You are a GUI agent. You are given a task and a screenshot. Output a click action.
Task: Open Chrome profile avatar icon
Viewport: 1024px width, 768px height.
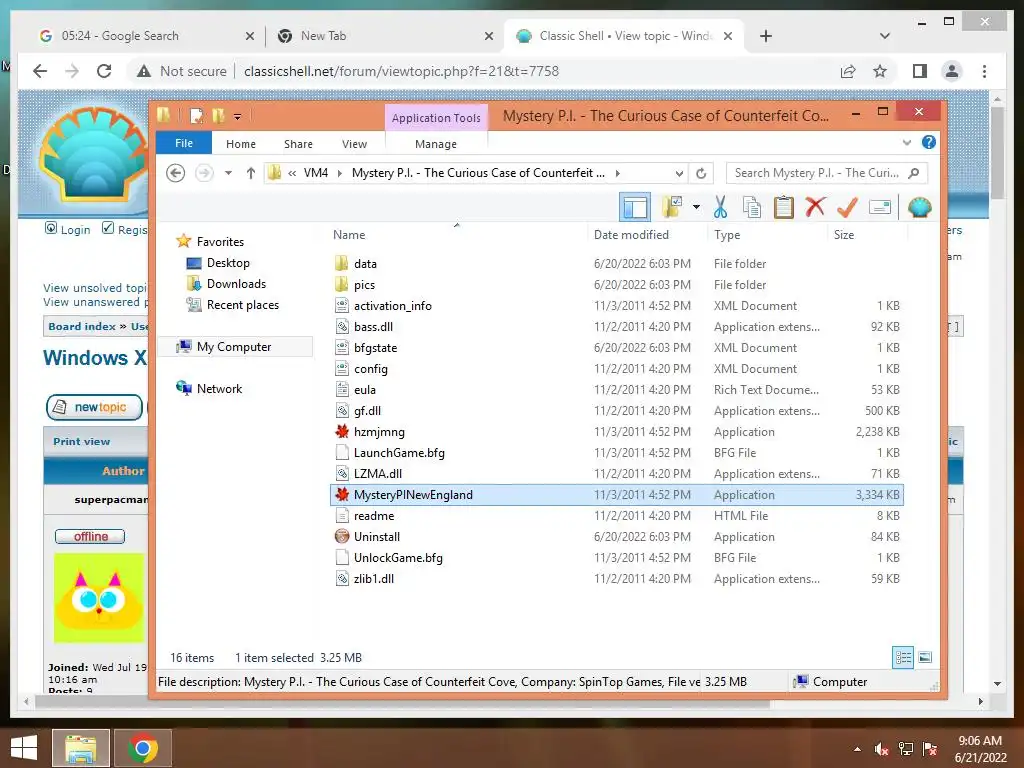[x=952, y=71]
